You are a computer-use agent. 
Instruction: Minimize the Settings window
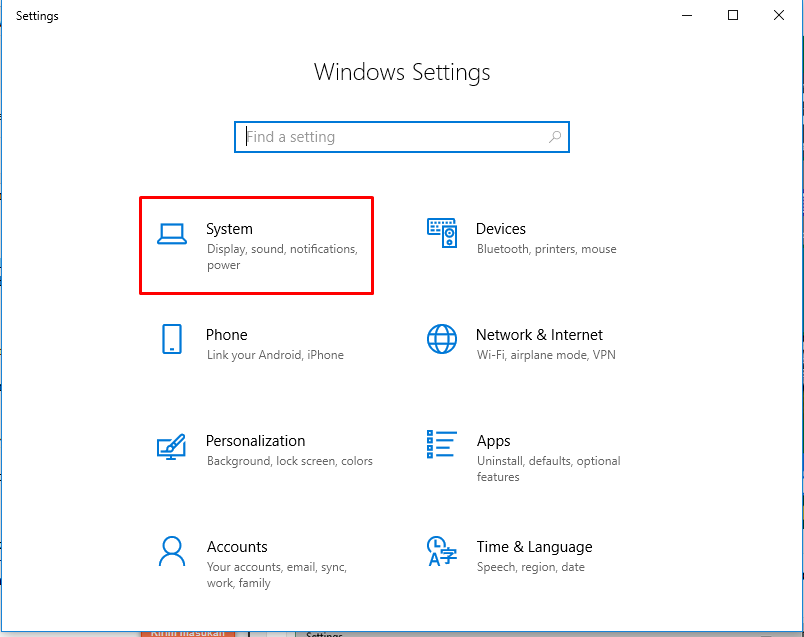point(687,15)
